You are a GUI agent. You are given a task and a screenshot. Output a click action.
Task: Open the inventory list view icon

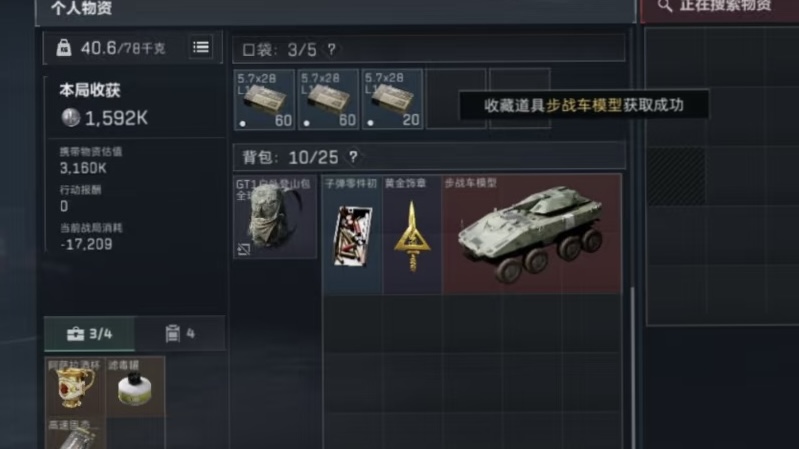pos(201,47)
